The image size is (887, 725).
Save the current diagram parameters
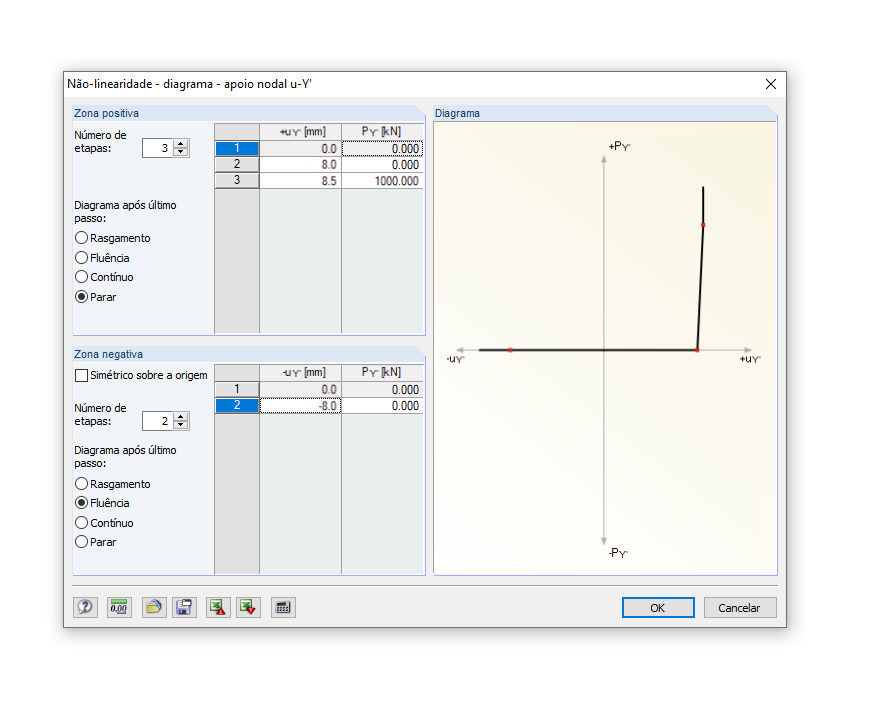184,607
